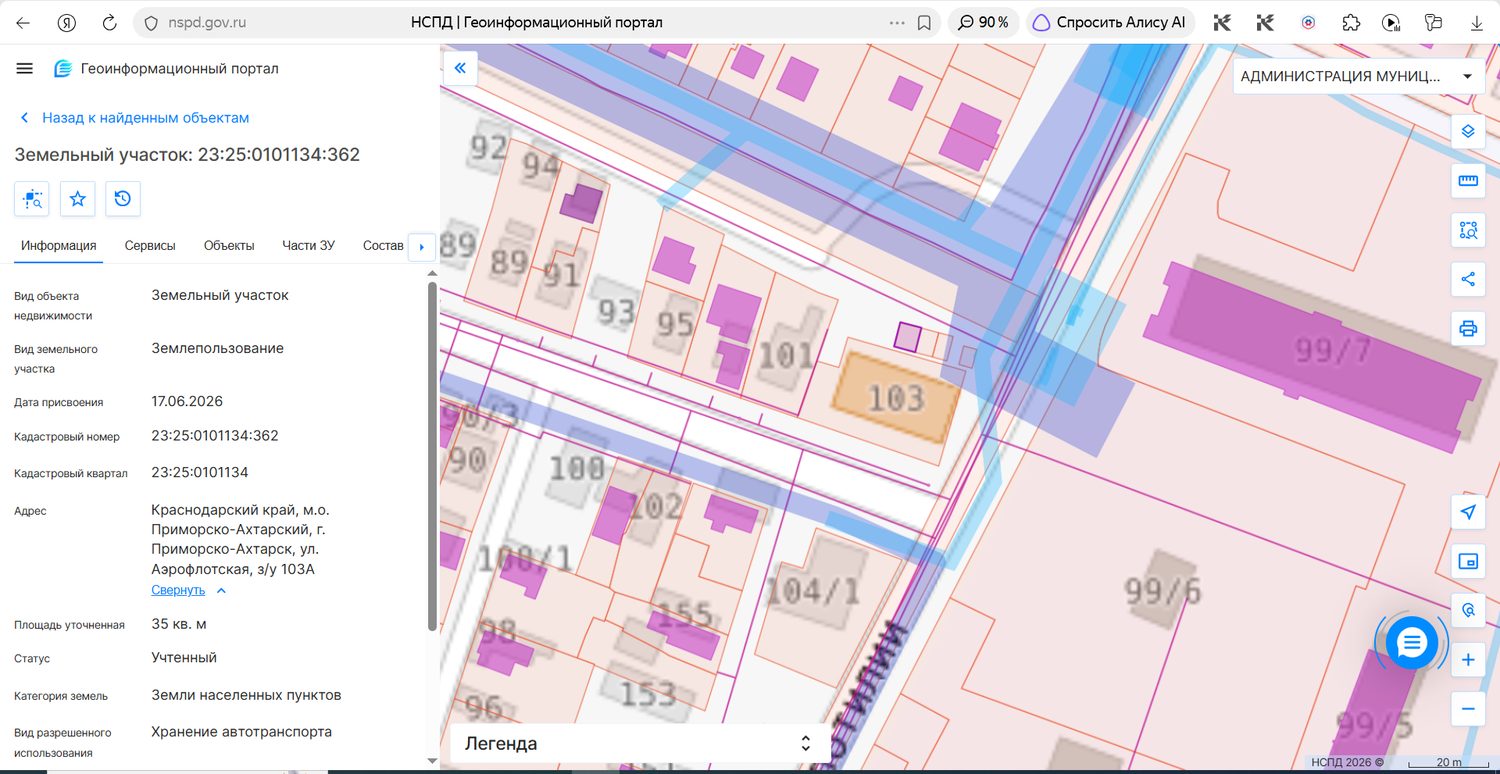Click building 103 on the map
Image resolution: width=1500 pixels, height=774 pixels.
tap(895, 398)
